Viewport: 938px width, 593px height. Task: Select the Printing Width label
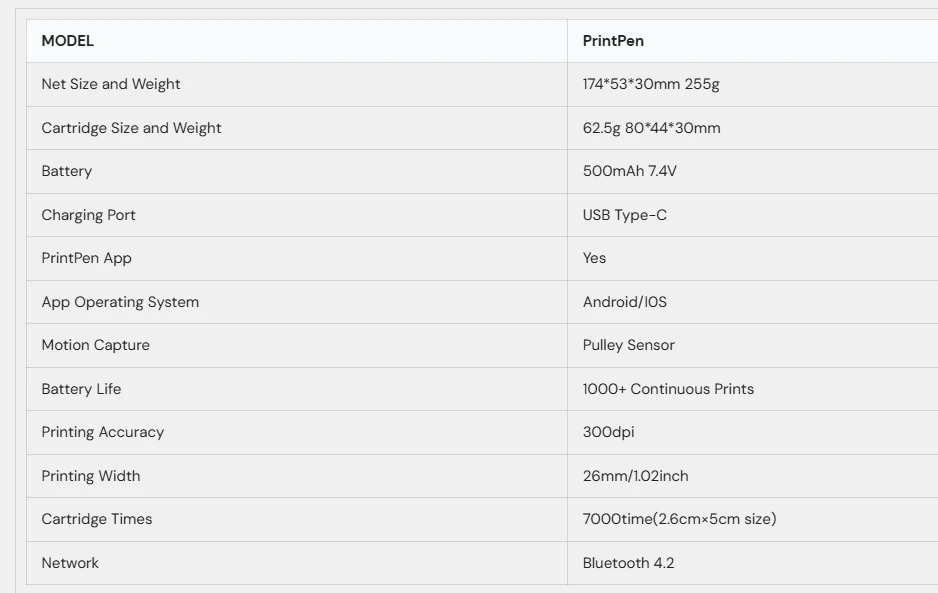point(91,476)
